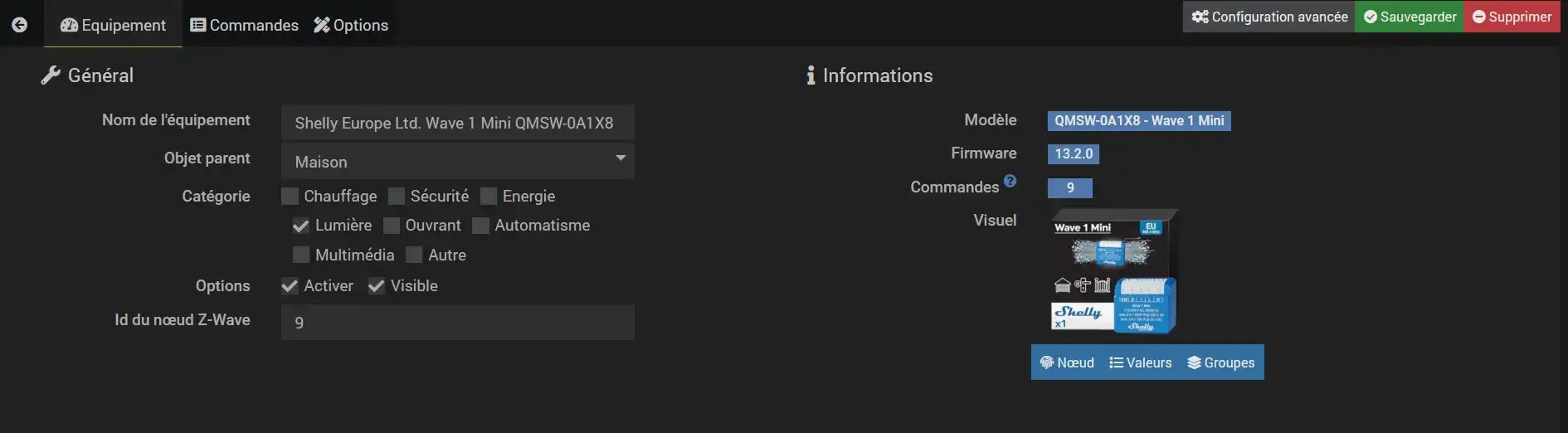This screenshot has height=433, width=1568.
Task: Switch to the Commandes tab
Action: pos(244,25)
